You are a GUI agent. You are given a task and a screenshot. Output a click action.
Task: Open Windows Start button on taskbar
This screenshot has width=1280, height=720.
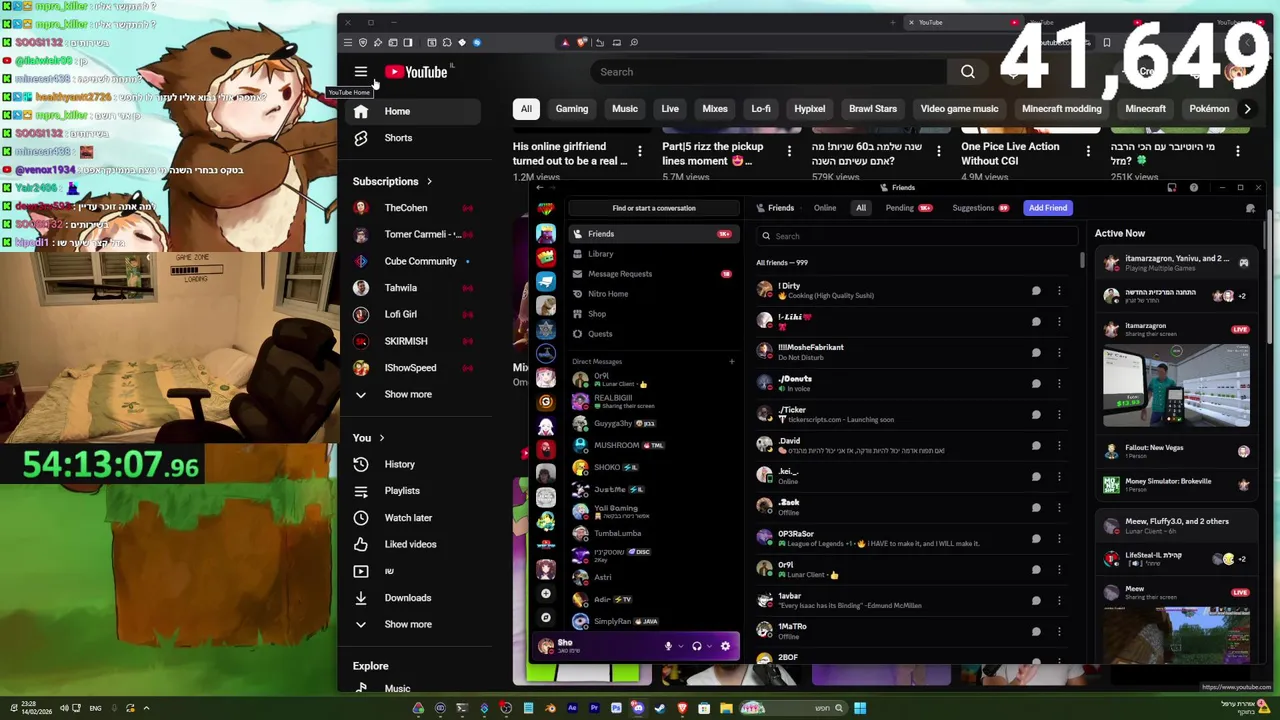(x=860, y=708)
